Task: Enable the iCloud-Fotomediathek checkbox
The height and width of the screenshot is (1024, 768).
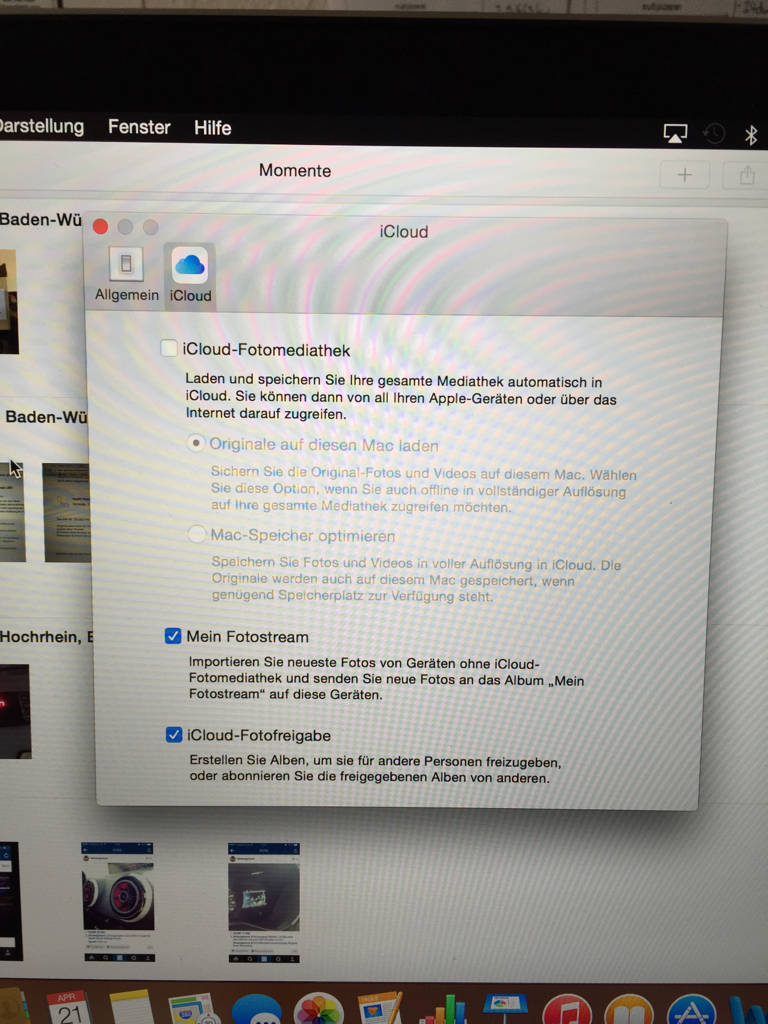Action: click(x=169, y=348)
